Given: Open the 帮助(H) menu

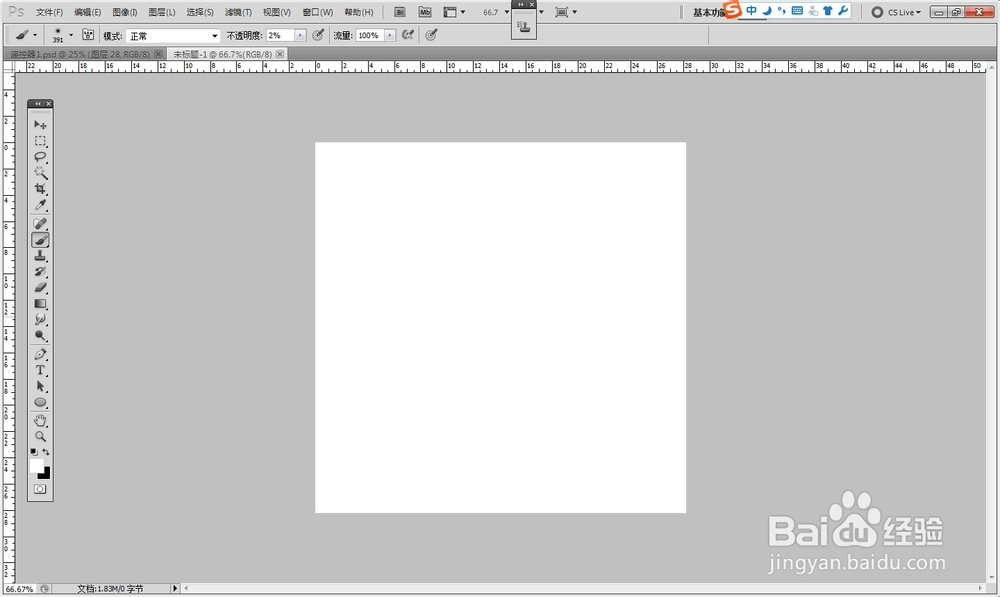Looking at the screenshot, I should pos(358,12).
